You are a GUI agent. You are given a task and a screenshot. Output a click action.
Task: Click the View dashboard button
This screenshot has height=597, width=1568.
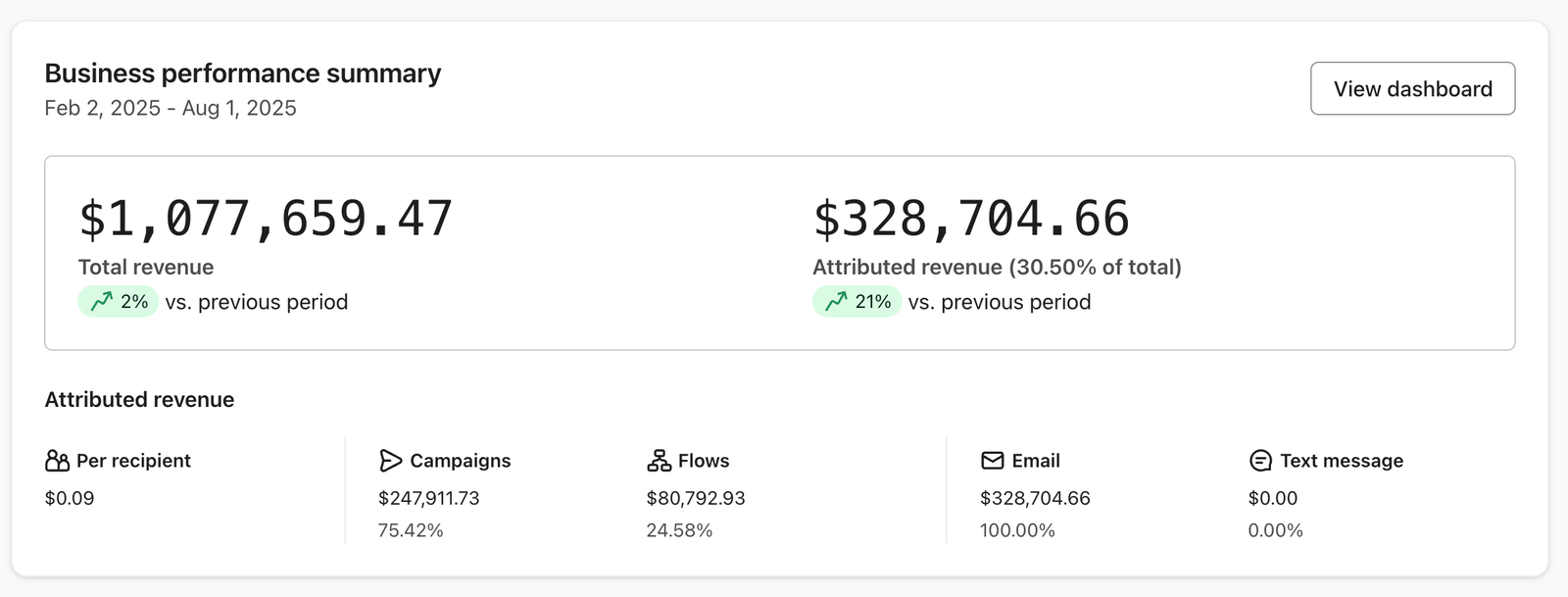[1412, 88]
